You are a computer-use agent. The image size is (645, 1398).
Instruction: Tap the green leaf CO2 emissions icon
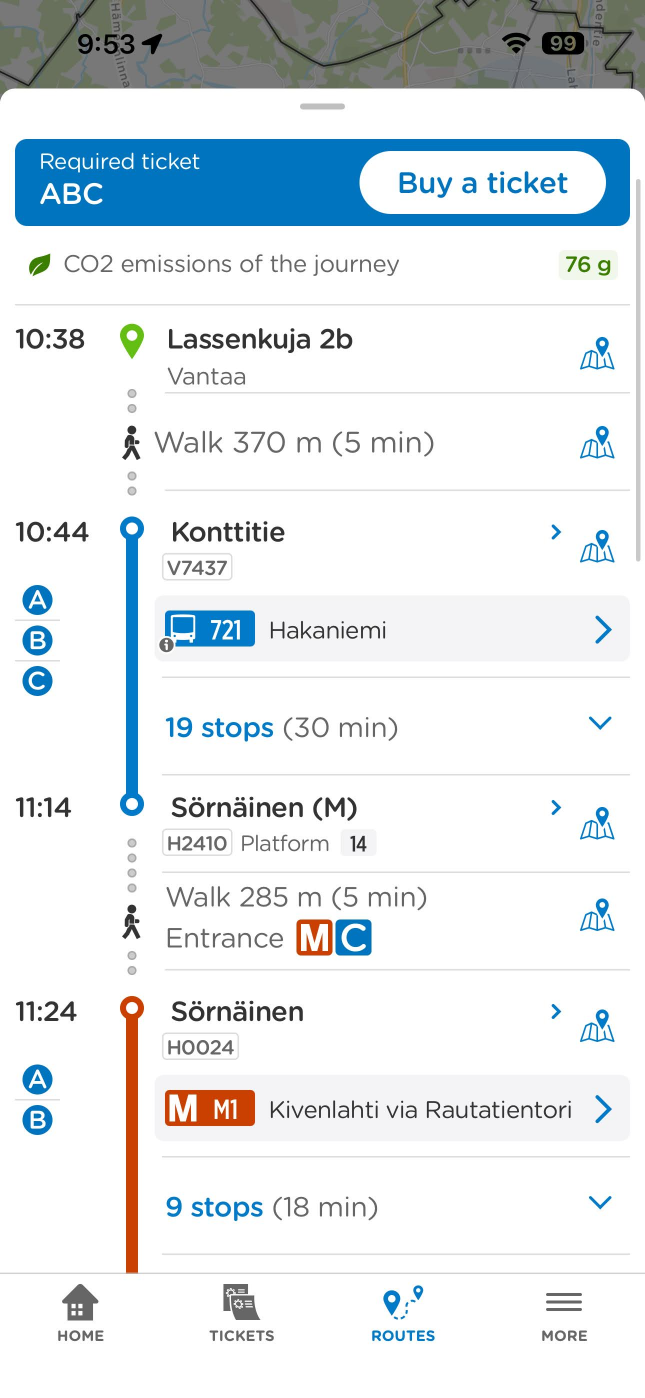tap(39, 265)
